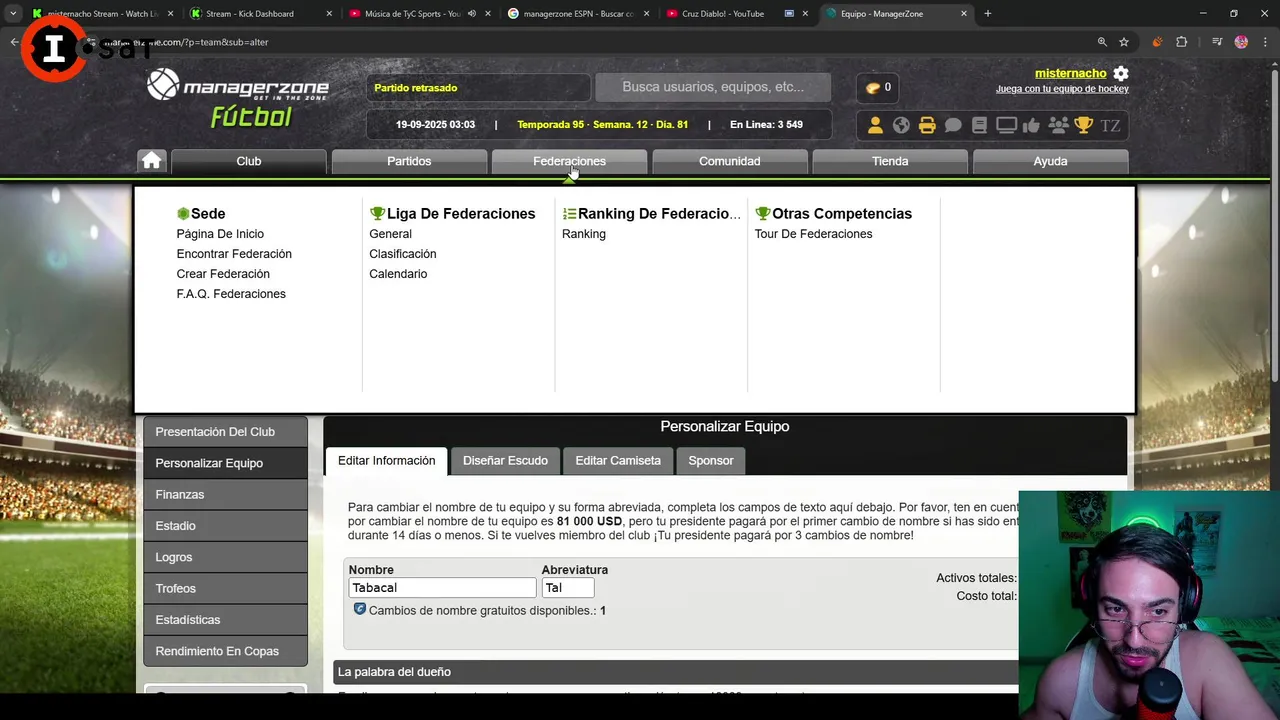Open the Comunidad main menu
This screenshot has height=720, width=1280.
tap(730, 161)
